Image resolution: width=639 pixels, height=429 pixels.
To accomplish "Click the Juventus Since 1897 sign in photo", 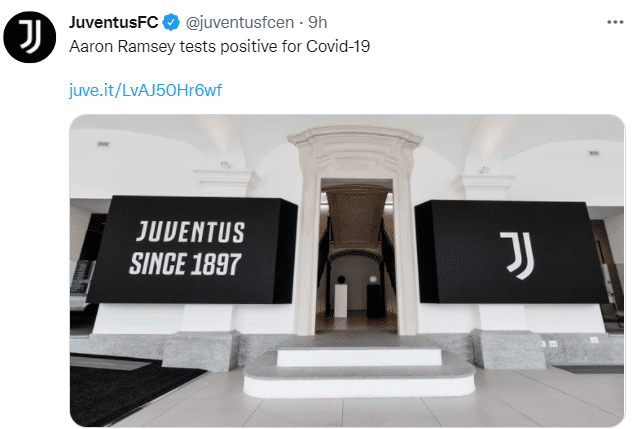I will click(x=192, y=250).
